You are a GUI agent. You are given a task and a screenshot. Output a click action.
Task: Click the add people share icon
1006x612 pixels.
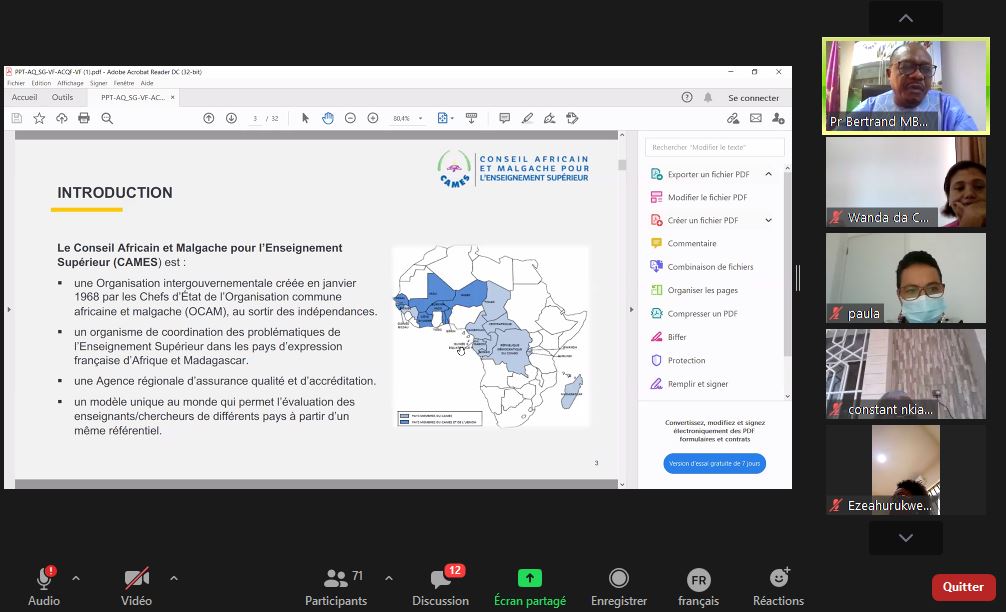pos(778,118)
